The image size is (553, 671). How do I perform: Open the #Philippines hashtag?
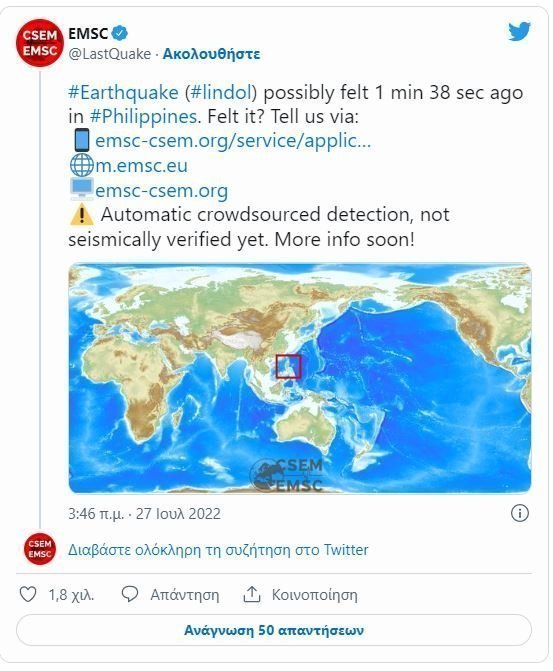click(x=143, y=116)
